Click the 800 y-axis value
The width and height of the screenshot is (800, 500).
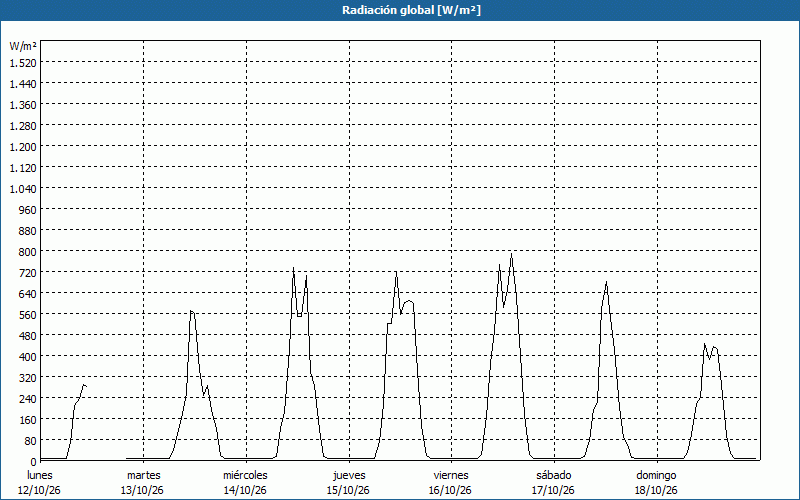27,252
